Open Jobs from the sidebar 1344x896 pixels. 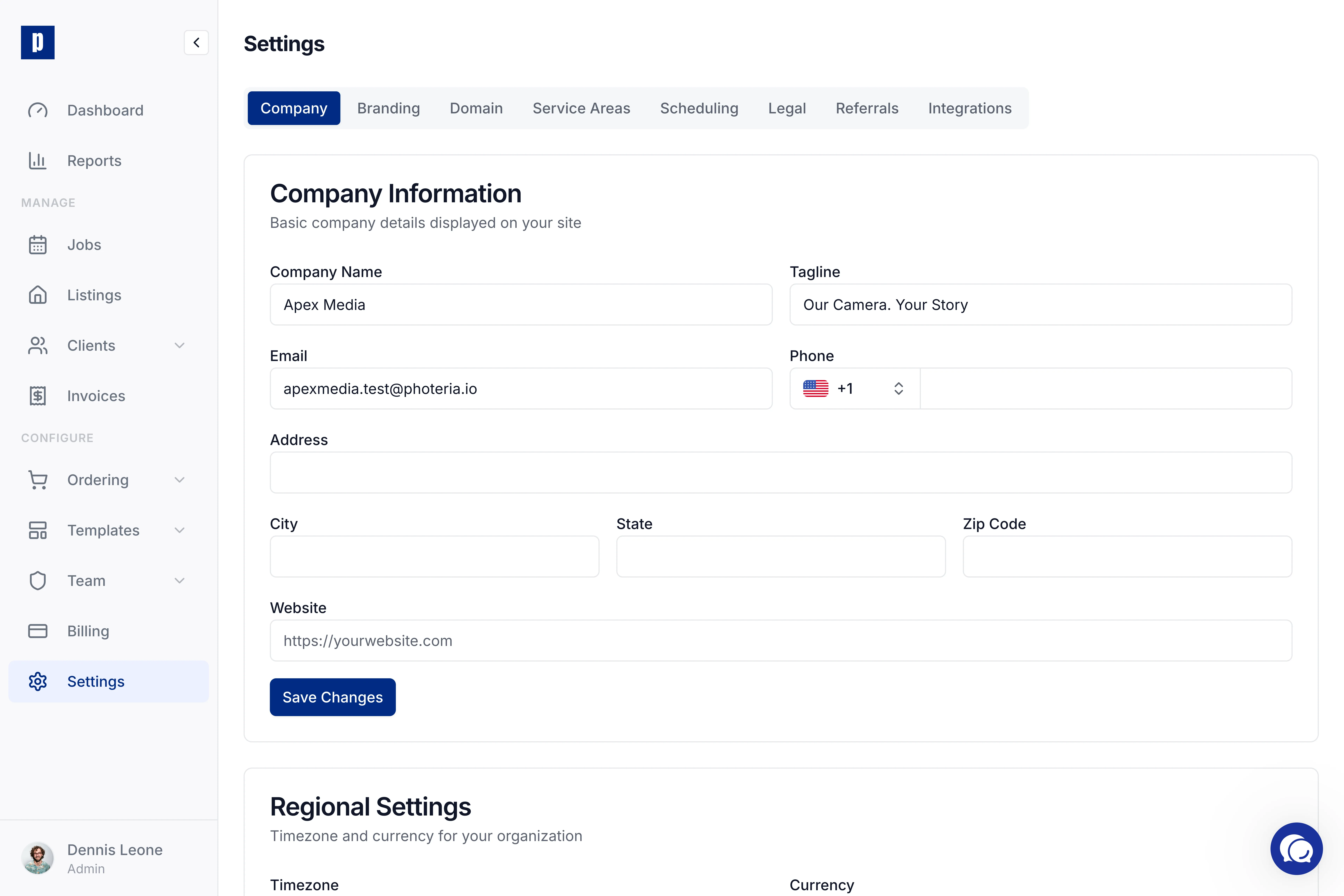pos(108,245)
